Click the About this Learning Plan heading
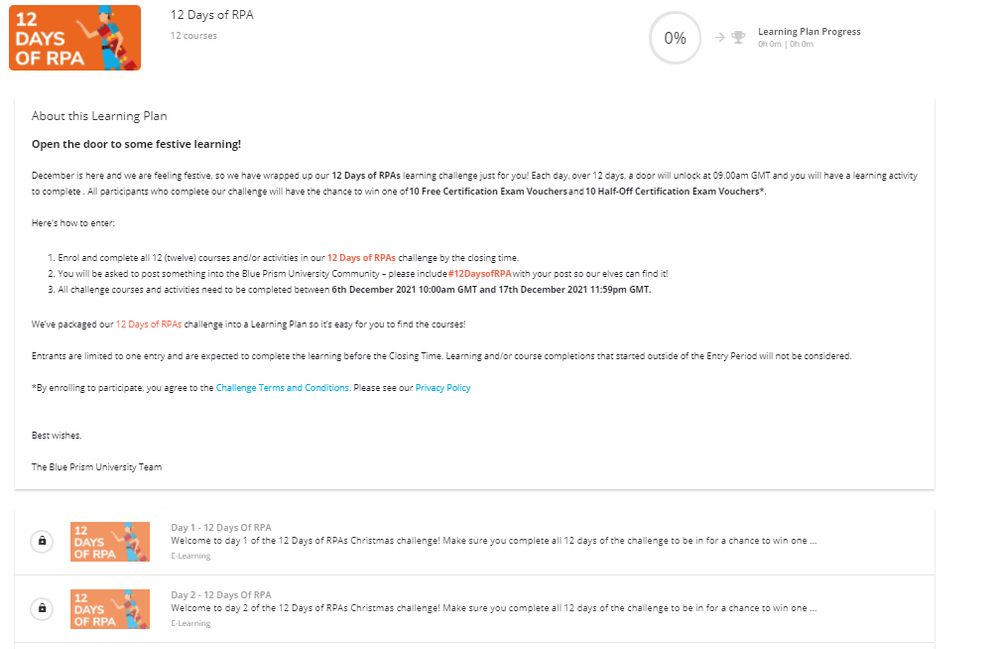999x649 pixels. coord(100,116)
